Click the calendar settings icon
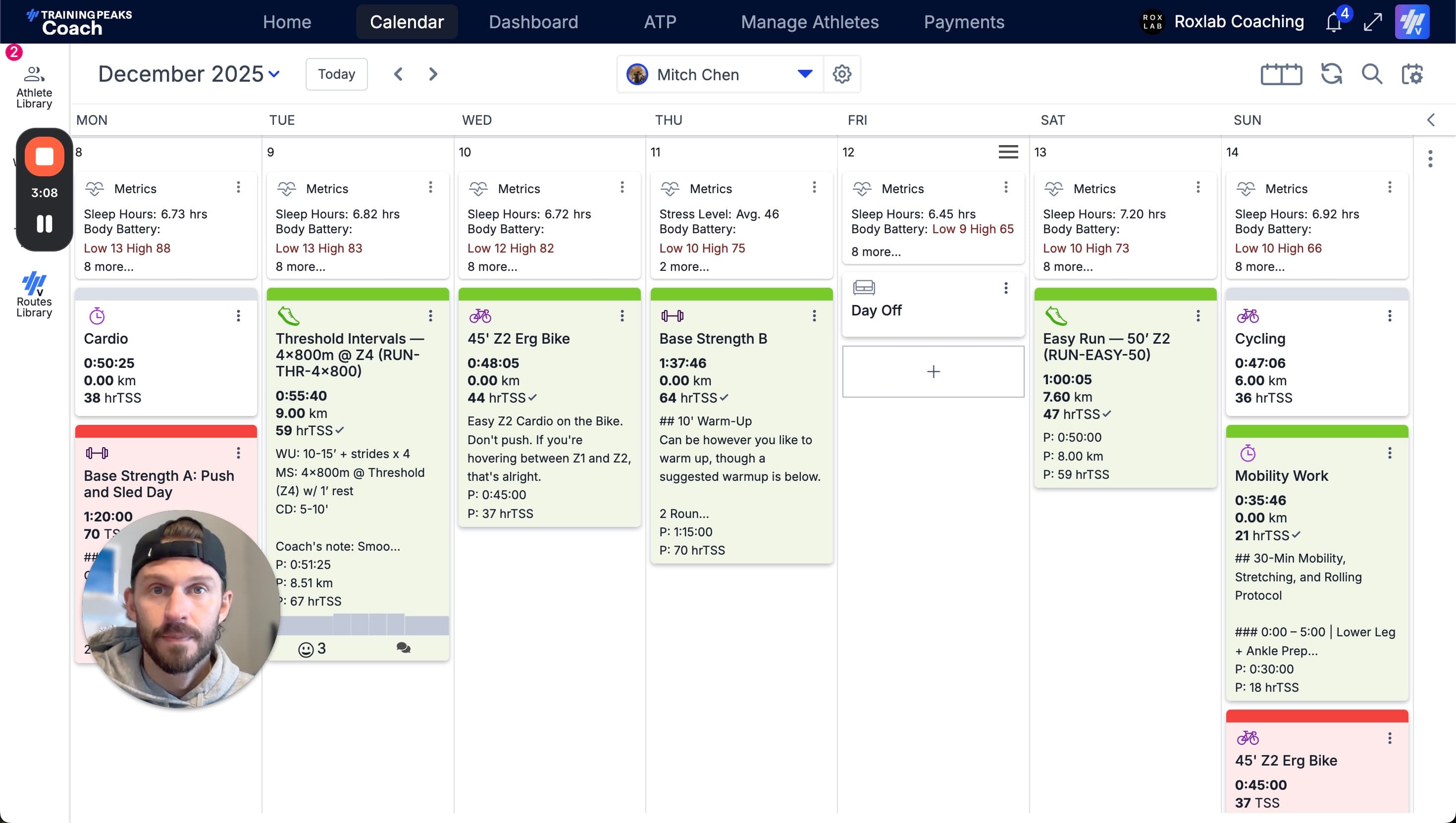Viewport: 1456px width, 823px height. coord(1412,74)
